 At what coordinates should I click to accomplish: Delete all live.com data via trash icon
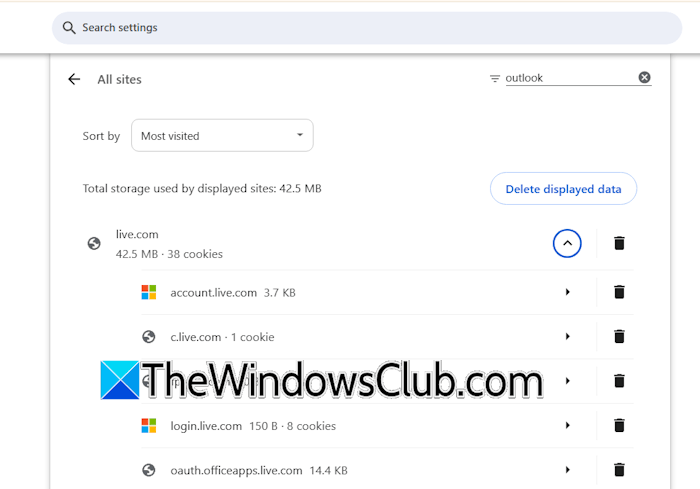pyautogui.click(x=619, y=243)
